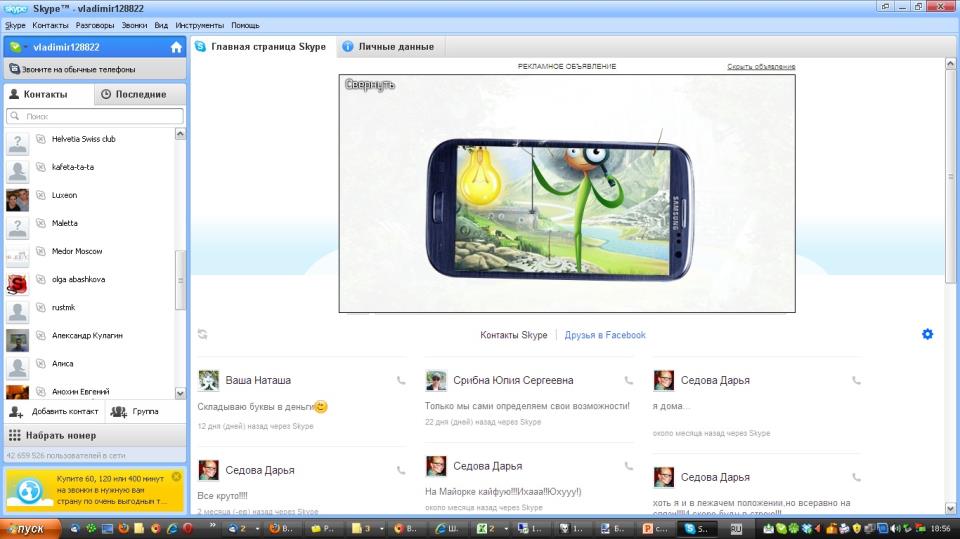Open the Разговоры menu

(95, 25)
